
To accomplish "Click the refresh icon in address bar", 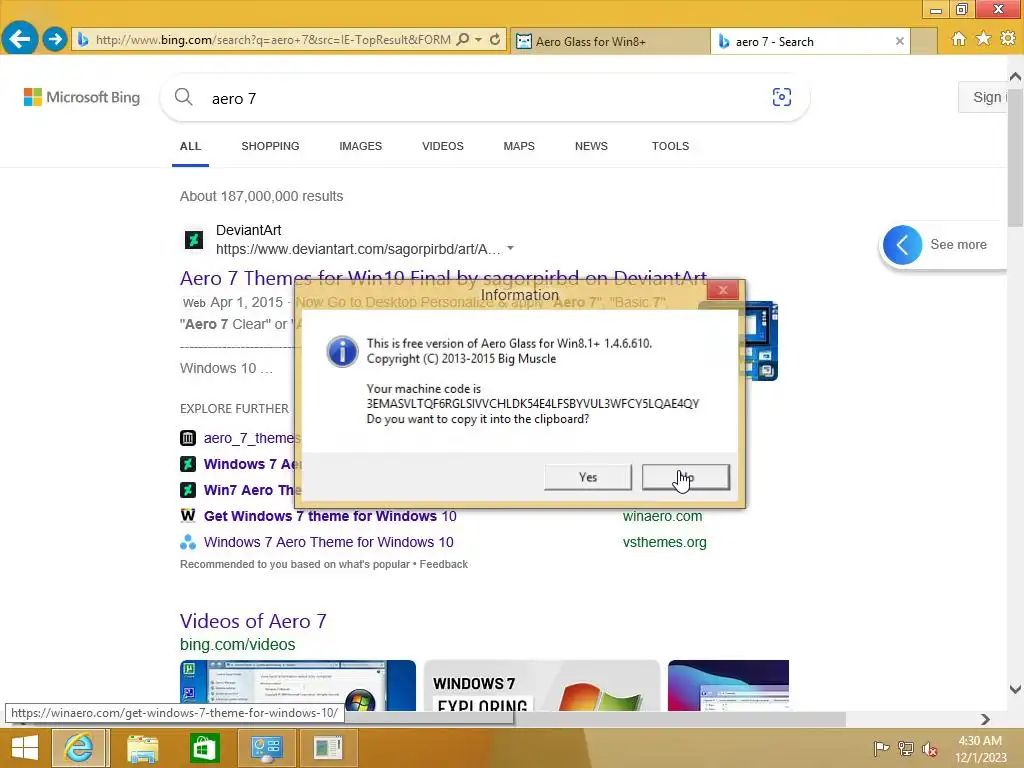I will (495, 40).
